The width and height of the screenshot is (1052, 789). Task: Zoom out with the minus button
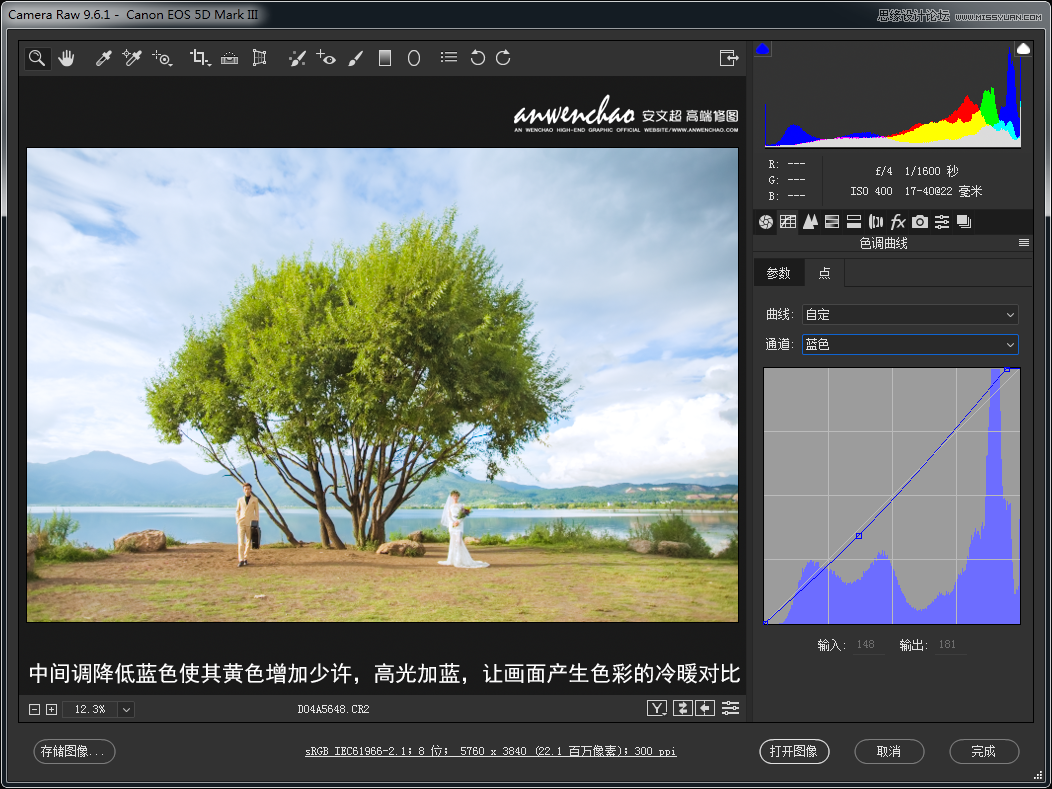[x=34, y=709]
